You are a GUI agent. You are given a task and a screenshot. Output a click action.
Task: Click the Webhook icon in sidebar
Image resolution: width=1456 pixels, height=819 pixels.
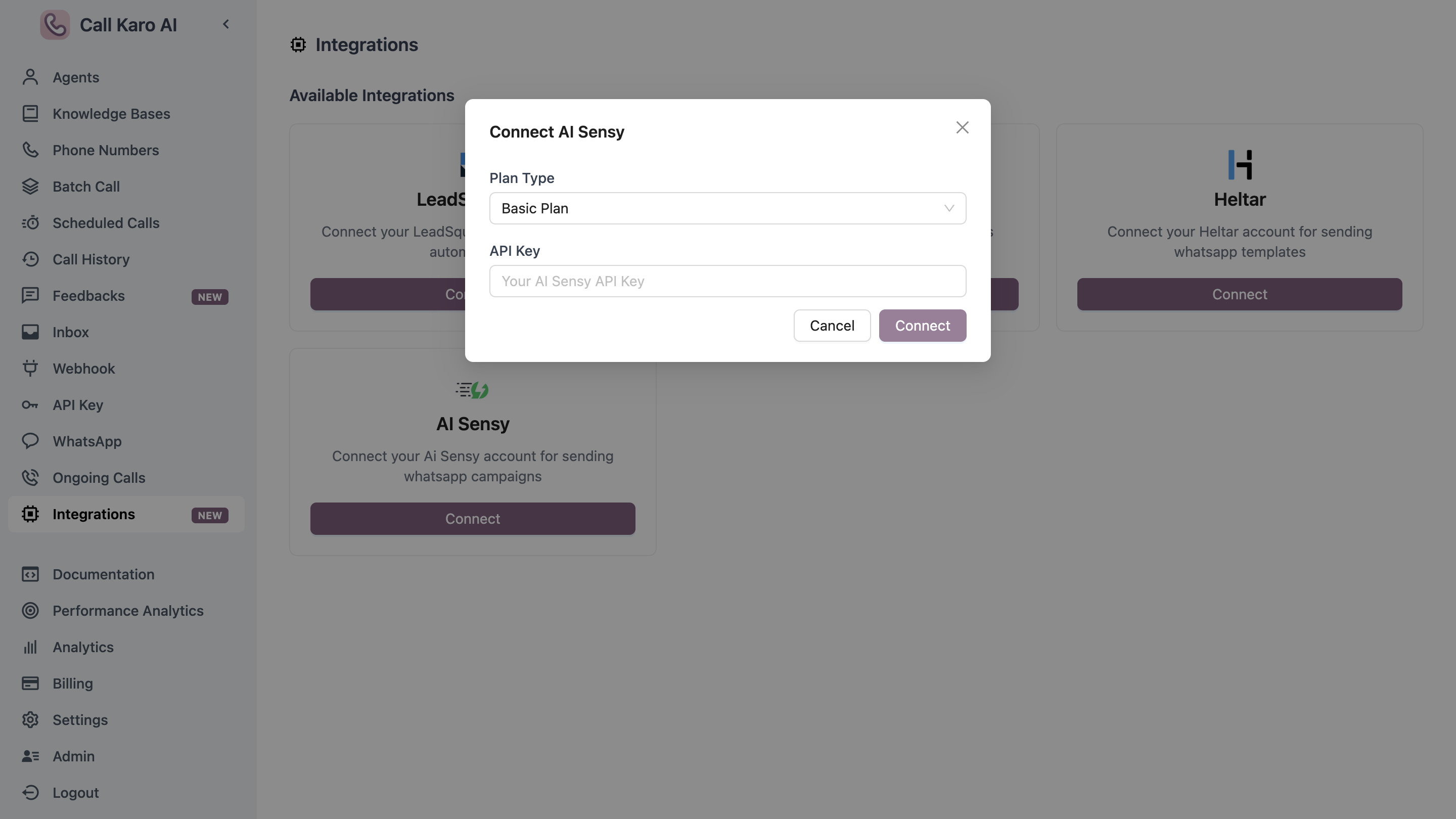point(30,368)
